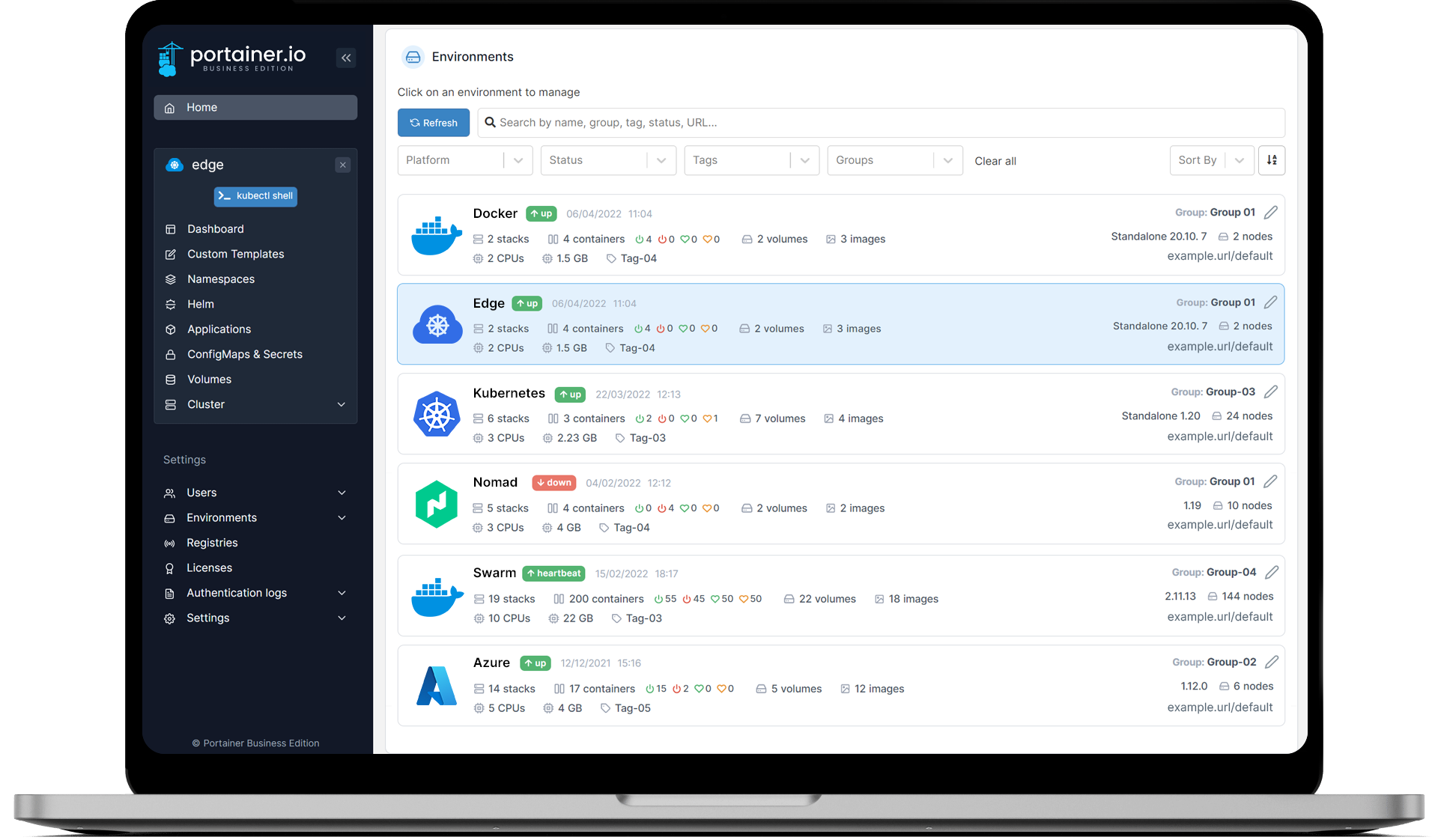1438x840 pixels.
Task: Click the Edge Kubernetes helm icon
Action: (x=437, y=324)
